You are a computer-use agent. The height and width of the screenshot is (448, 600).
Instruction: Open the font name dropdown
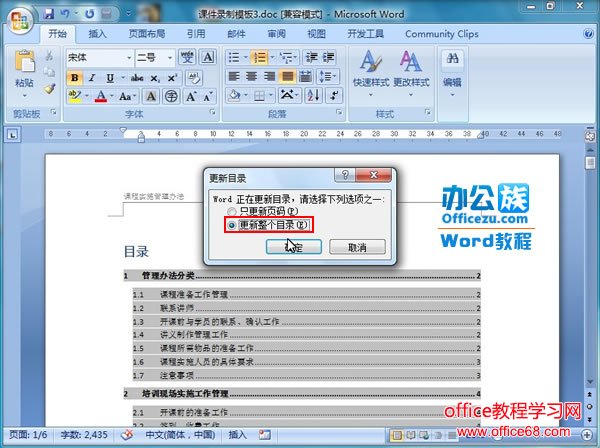(129, 58)
